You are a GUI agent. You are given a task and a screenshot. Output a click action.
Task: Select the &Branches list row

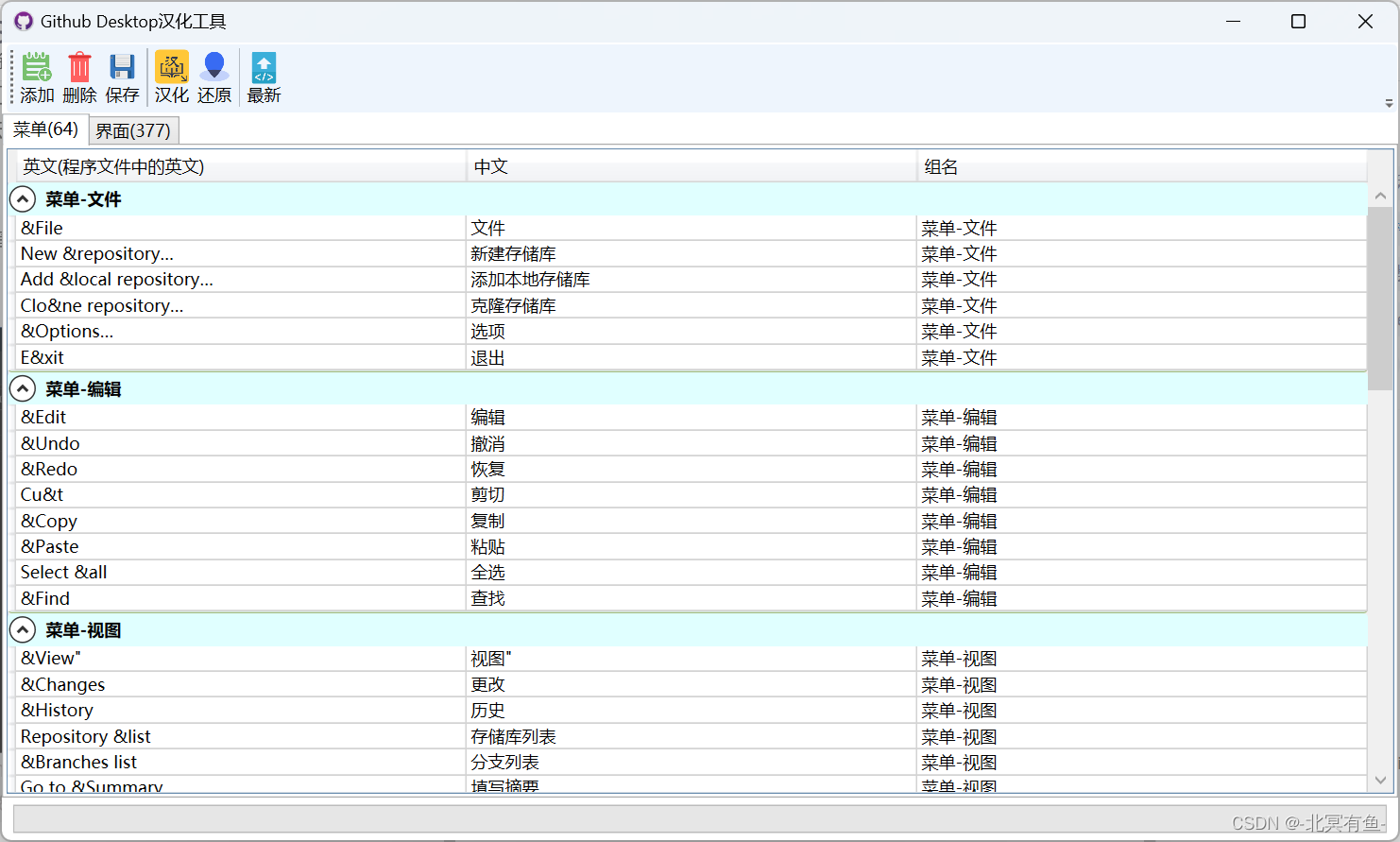tap(691, 762)
